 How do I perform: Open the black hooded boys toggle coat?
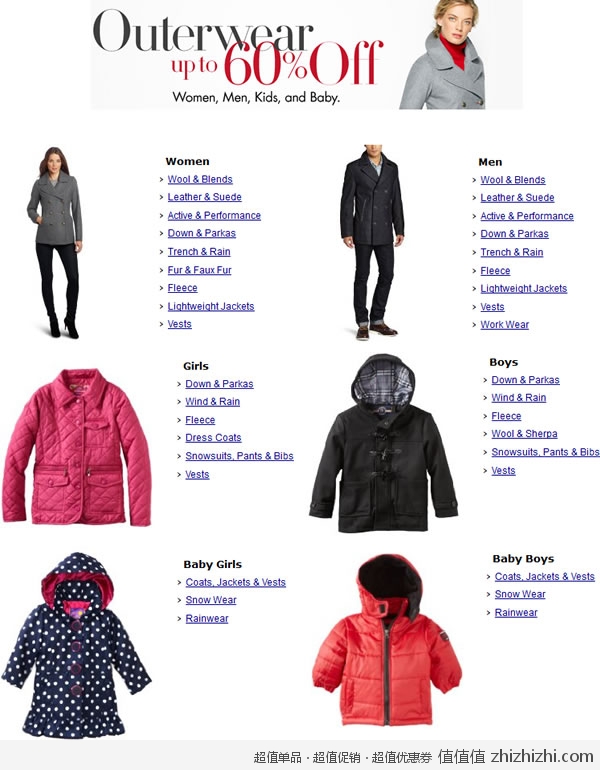tap(383, 443)
